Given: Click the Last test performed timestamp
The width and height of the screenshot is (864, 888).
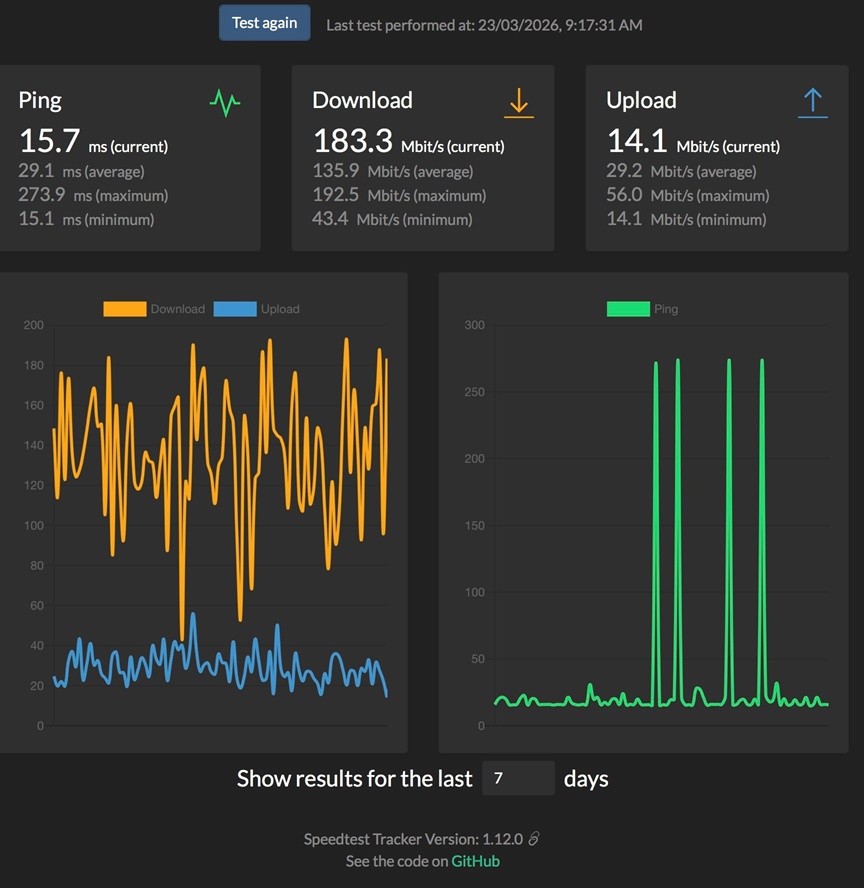Looking at the screenshot, I should pos(484,24).
